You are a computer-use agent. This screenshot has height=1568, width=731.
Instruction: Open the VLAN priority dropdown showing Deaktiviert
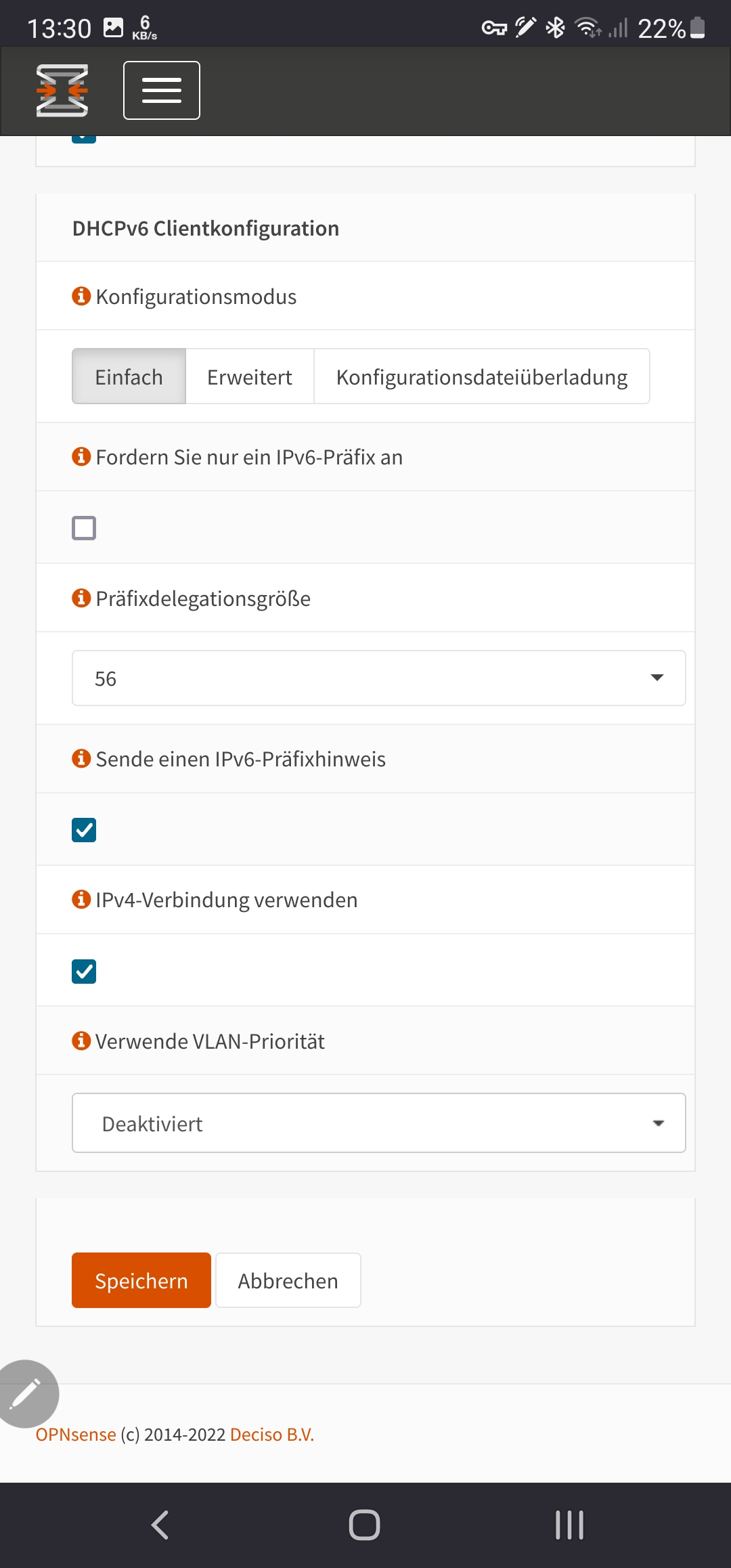tap(378, 1123)
